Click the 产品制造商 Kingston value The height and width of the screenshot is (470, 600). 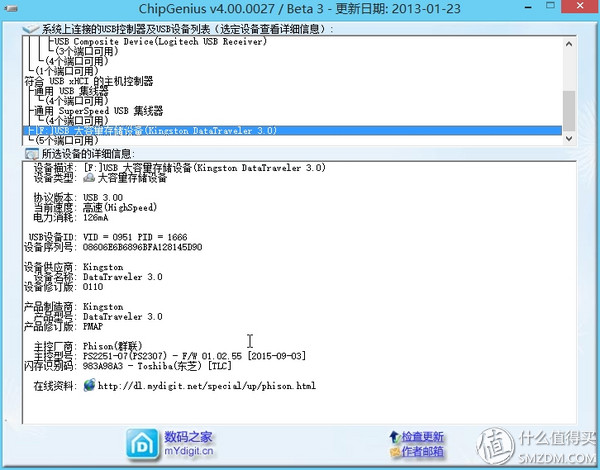103,307
